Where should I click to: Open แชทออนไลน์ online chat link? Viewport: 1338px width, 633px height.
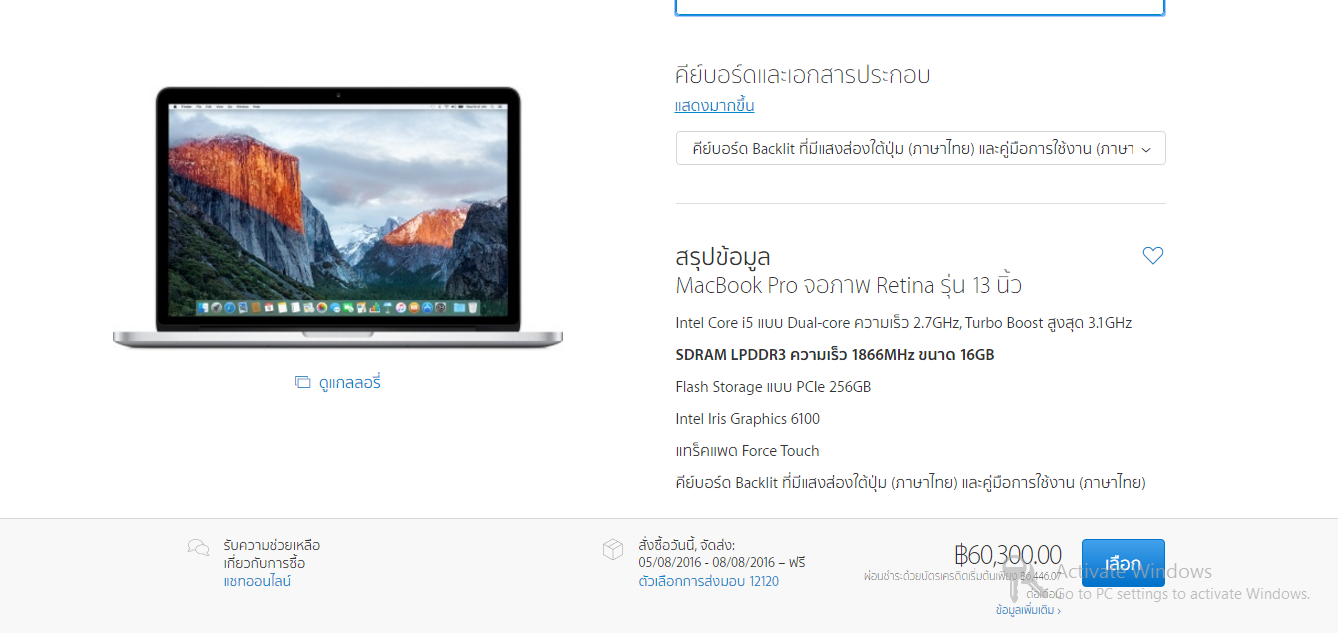point(257,581)
